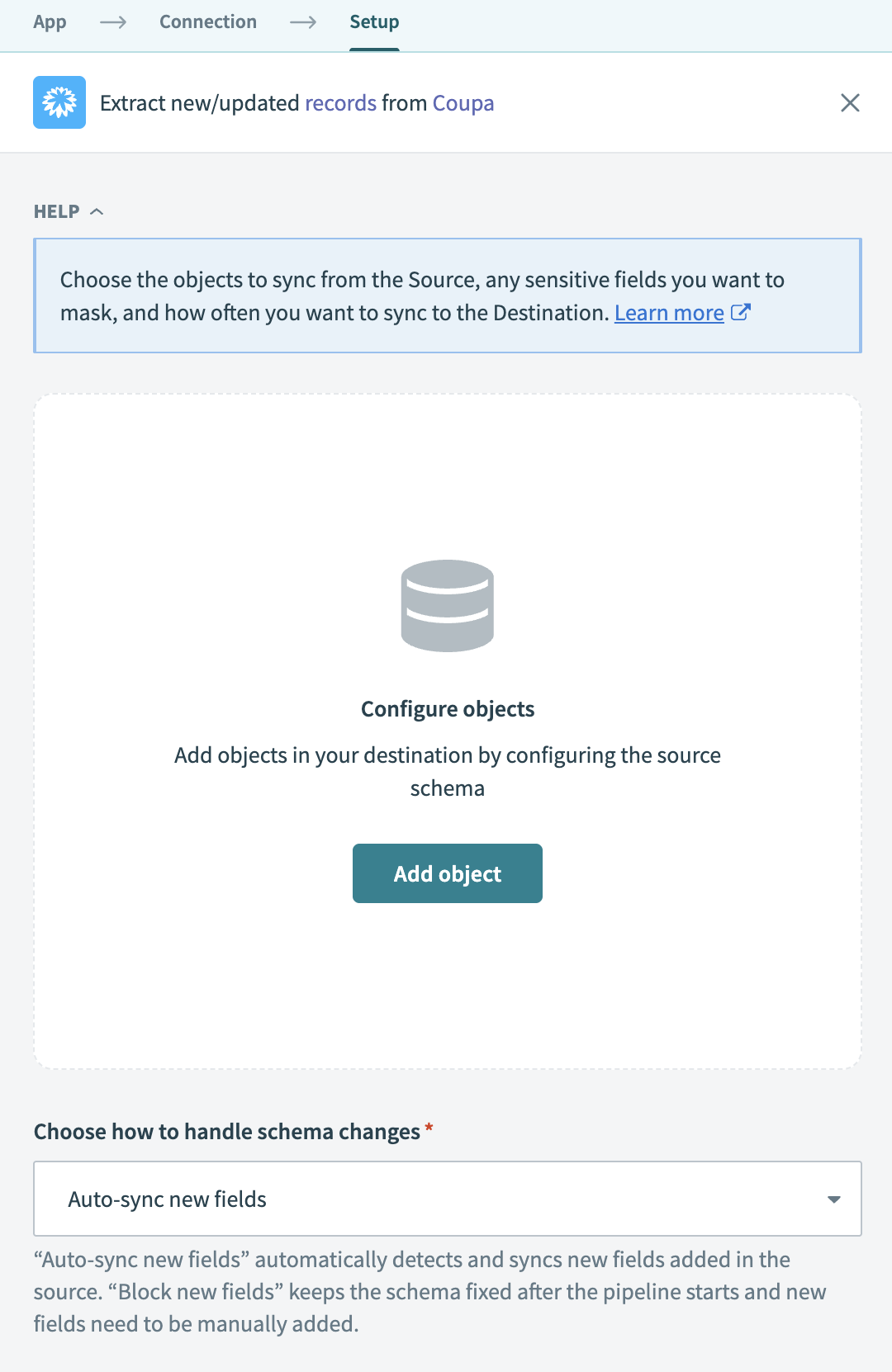Click the 'Coupa' link in the header
The height and width of the screenshot is (1372, 892).
coord(463,103)
